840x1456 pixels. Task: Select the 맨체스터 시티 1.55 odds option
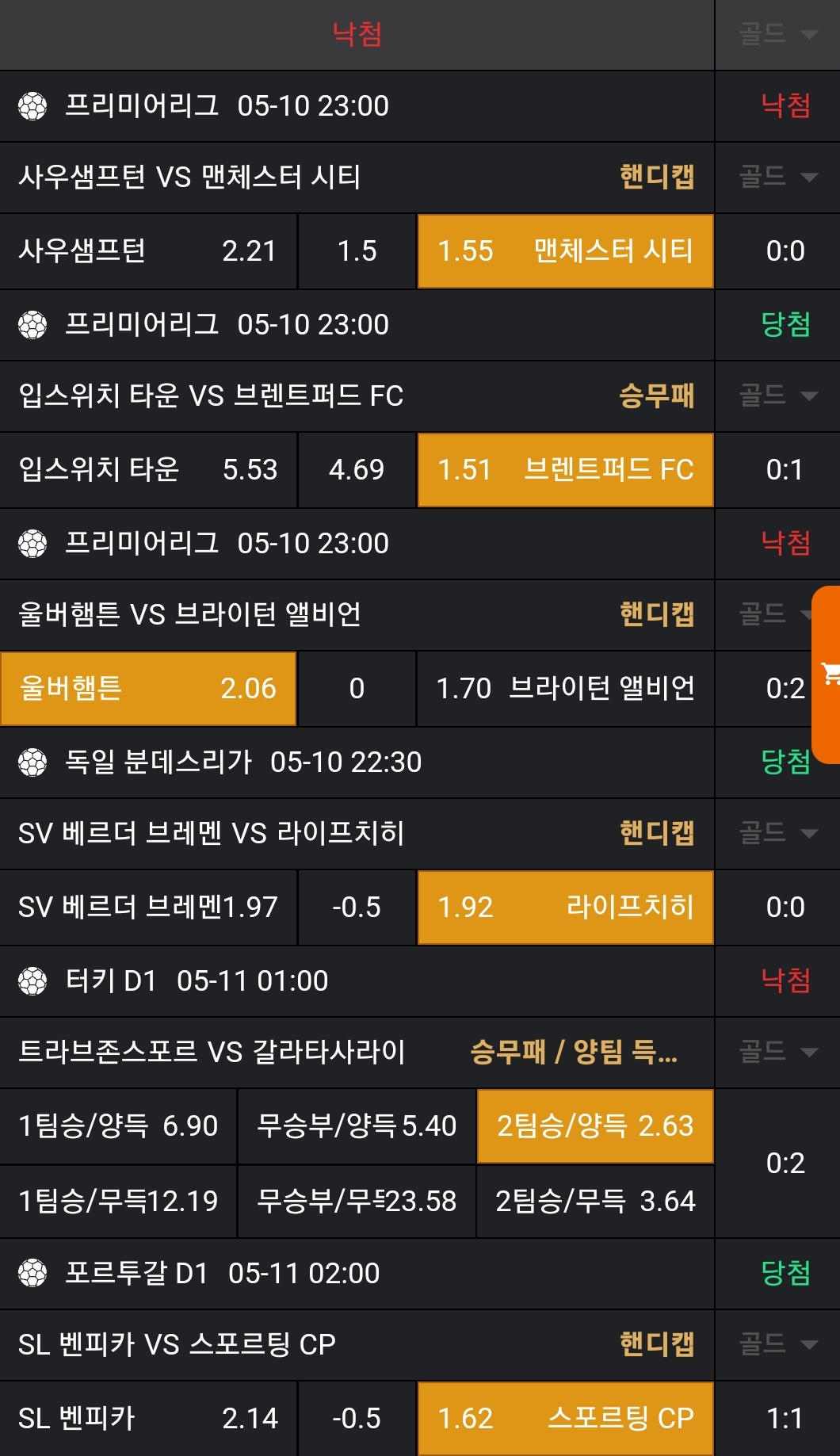point(565,251)
